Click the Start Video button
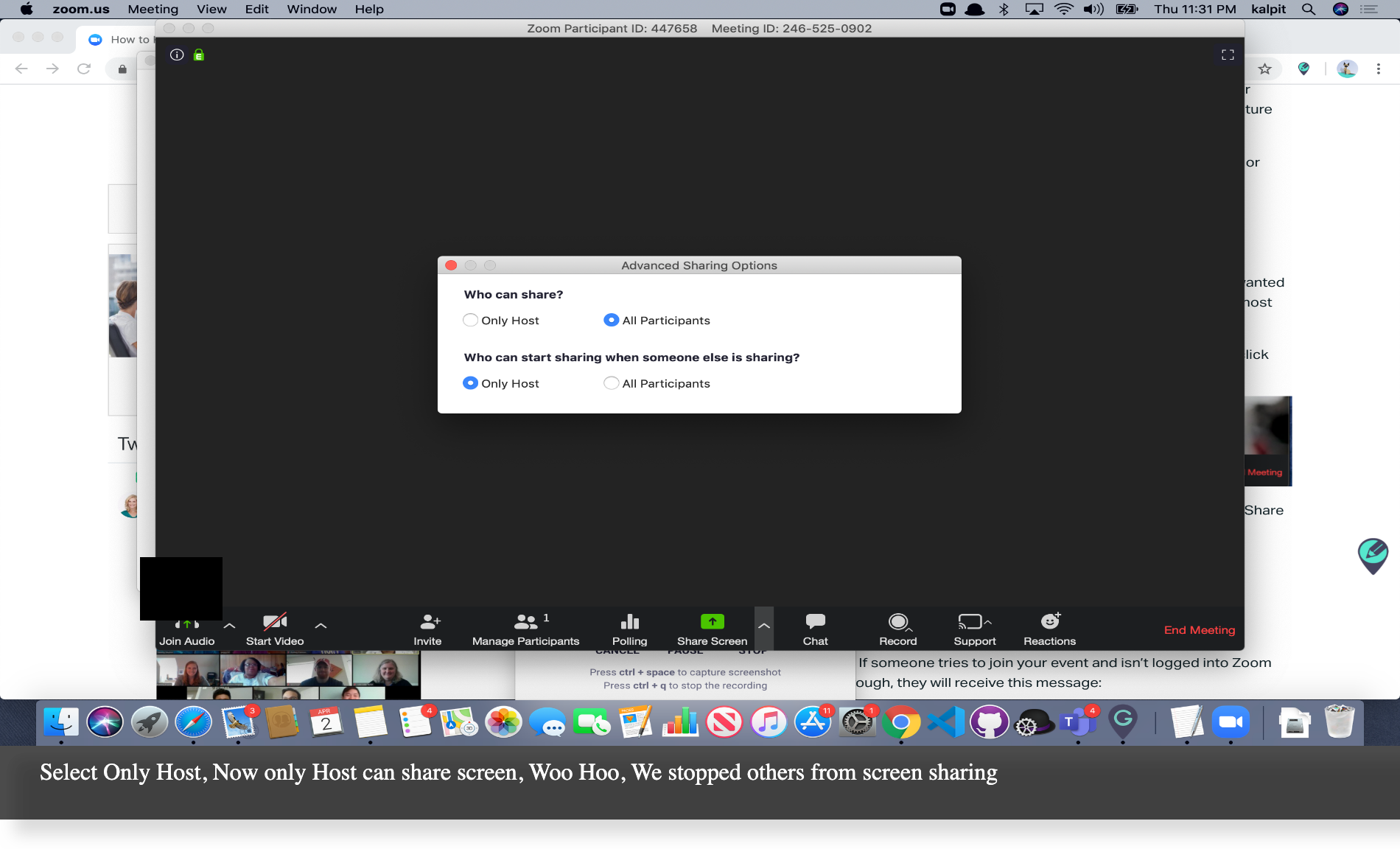 tap(275, 629)
